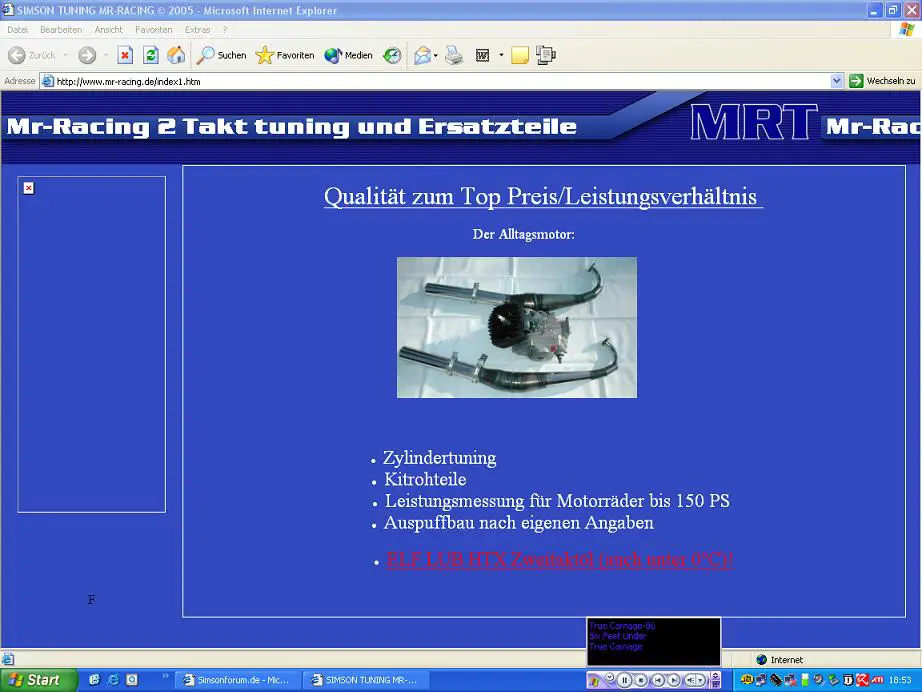Viewport: 922px width, 692px height.
Task: Print the page using the printer icon
Action: click(x=454, y=55)
